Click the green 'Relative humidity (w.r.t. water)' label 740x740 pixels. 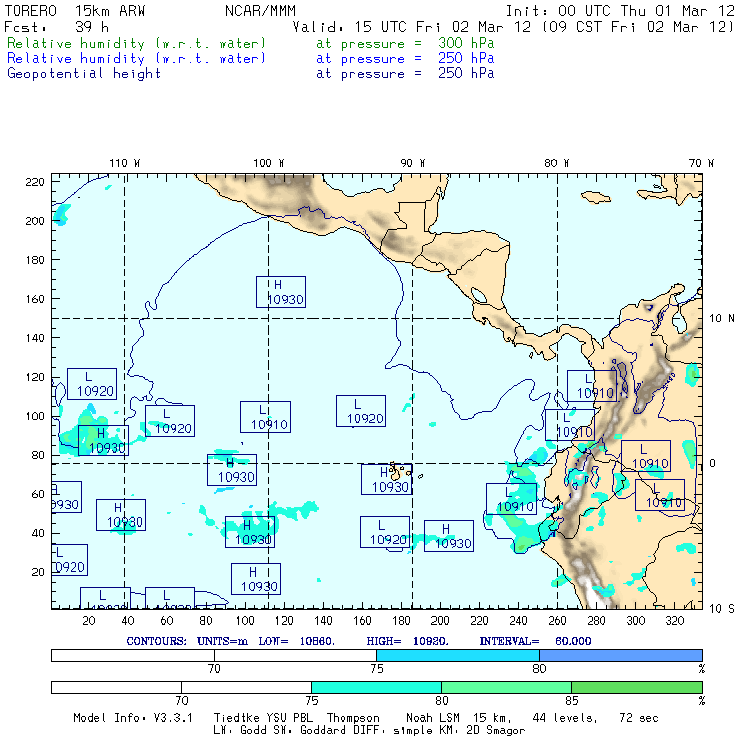136,43
